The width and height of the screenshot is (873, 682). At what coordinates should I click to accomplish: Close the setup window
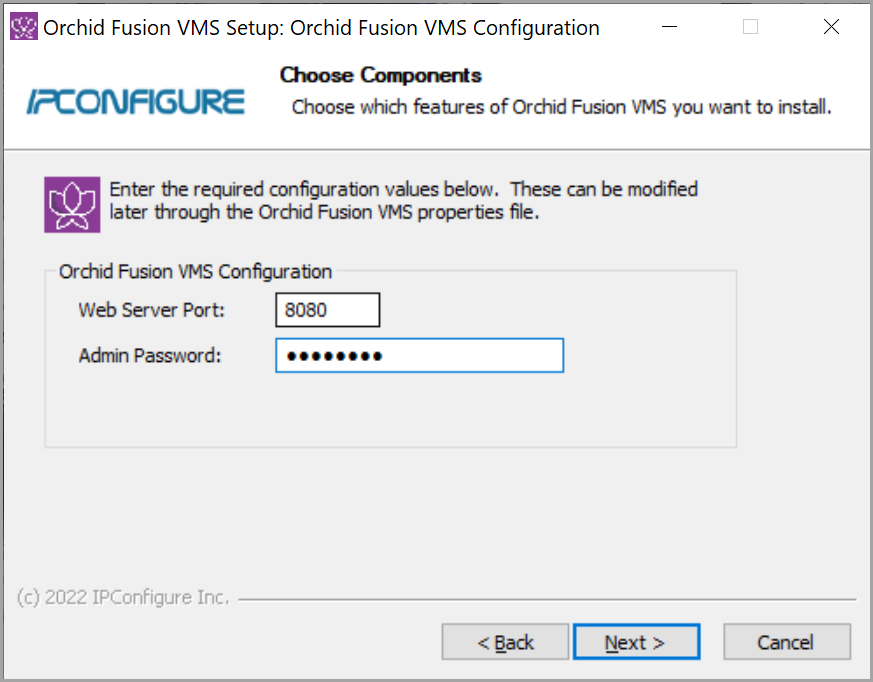(831, 27)
